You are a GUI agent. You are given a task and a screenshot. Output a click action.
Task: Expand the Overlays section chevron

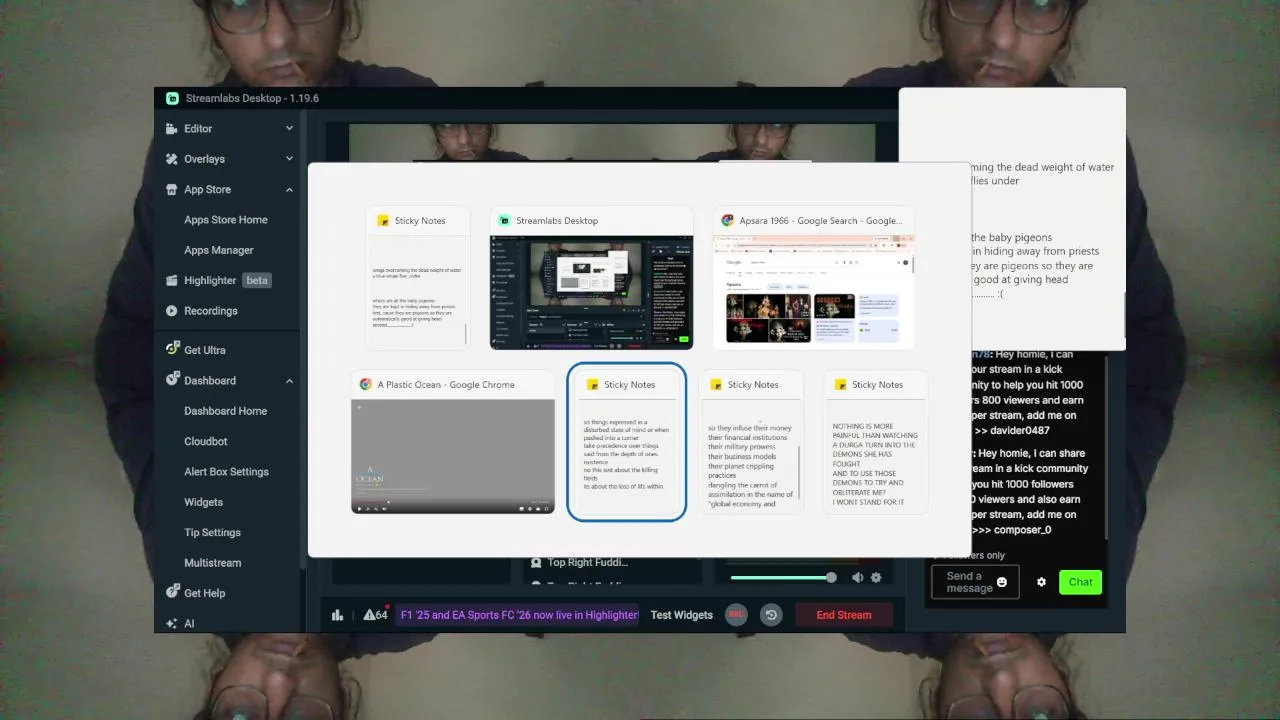[x=289, y=159]
